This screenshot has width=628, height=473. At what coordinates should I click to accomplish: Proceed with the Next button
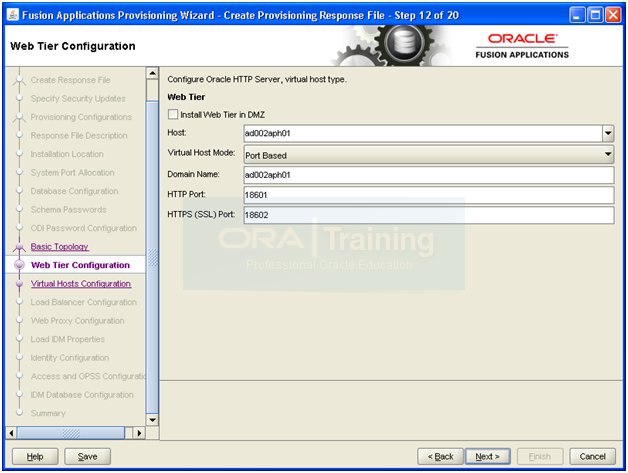(487, 456)
